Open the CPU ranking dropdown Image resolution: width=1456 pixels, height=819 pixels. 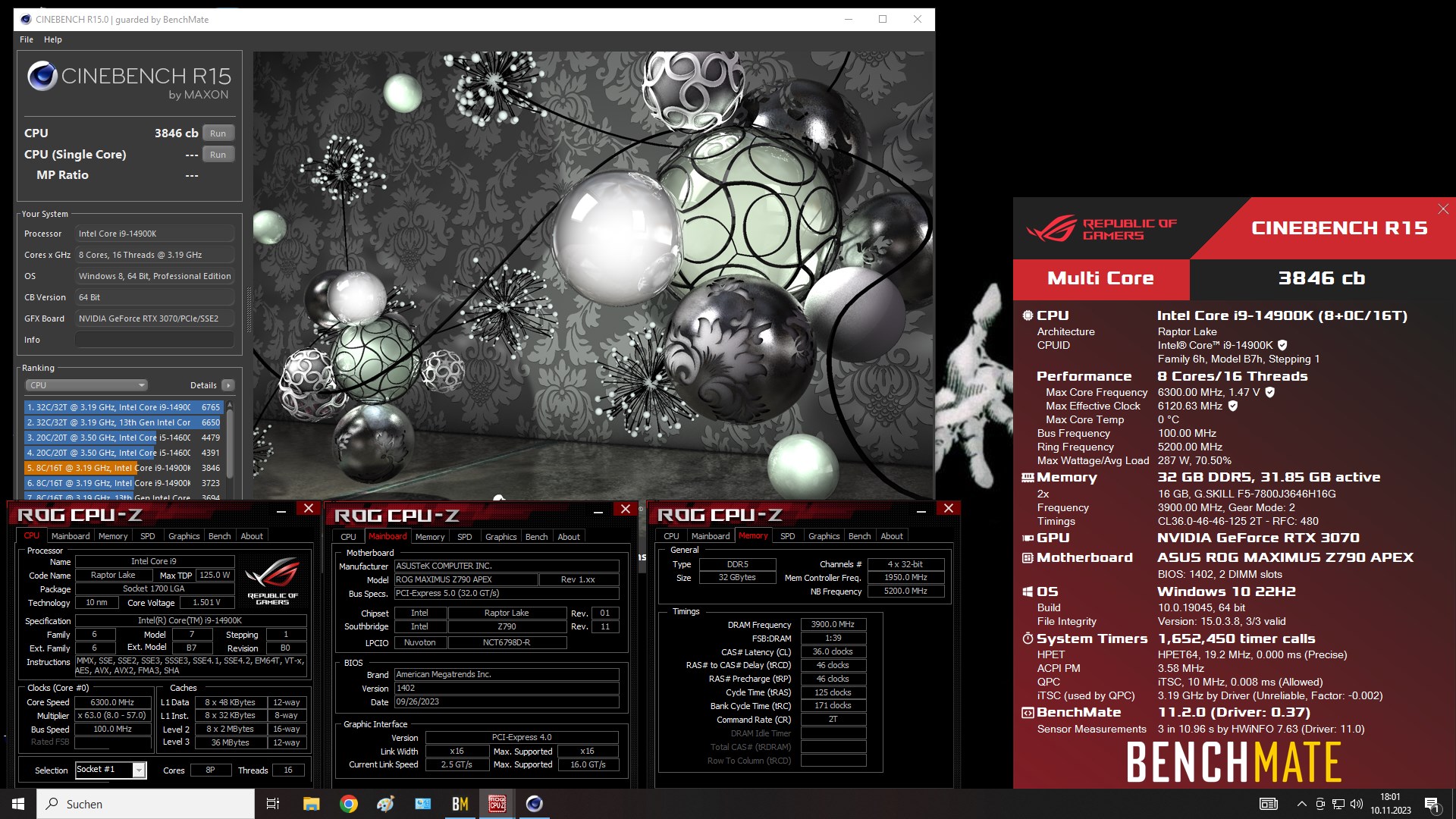click(x=86, y=385)
